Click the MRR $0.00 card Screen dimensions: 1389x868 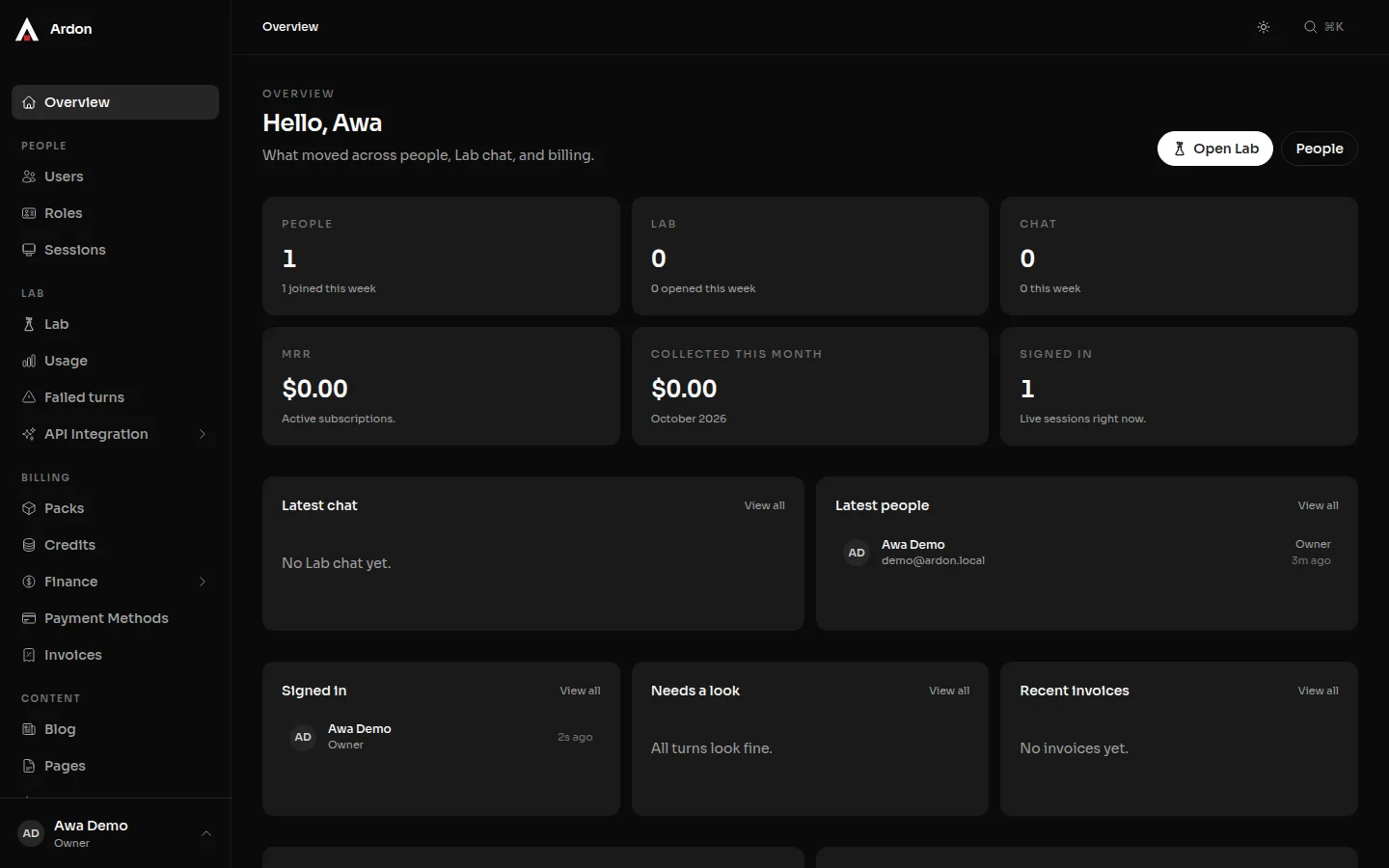coord(441,386)
